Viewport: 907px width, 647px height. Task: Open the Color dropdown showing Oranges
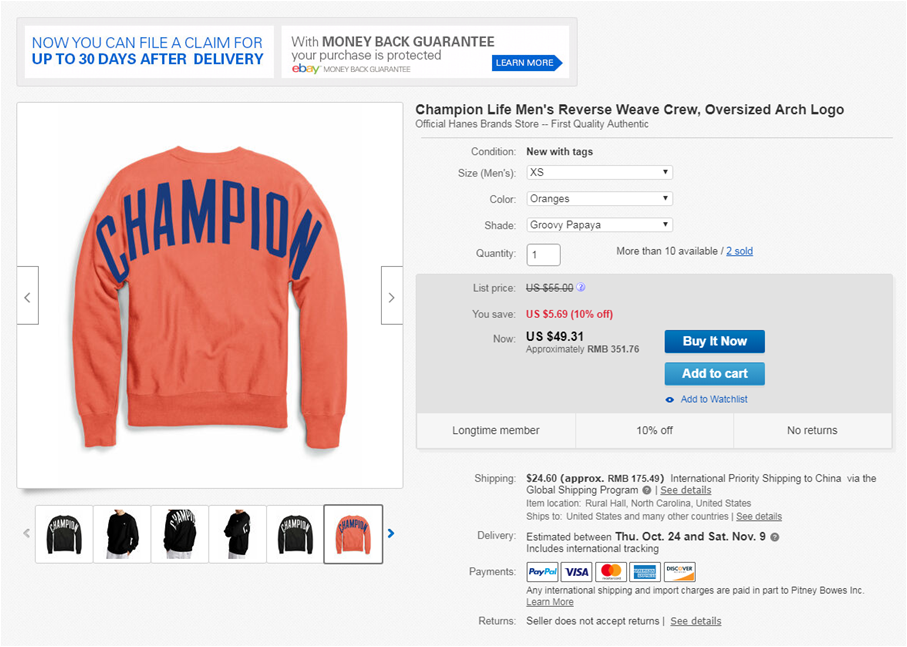coord(599,199)
